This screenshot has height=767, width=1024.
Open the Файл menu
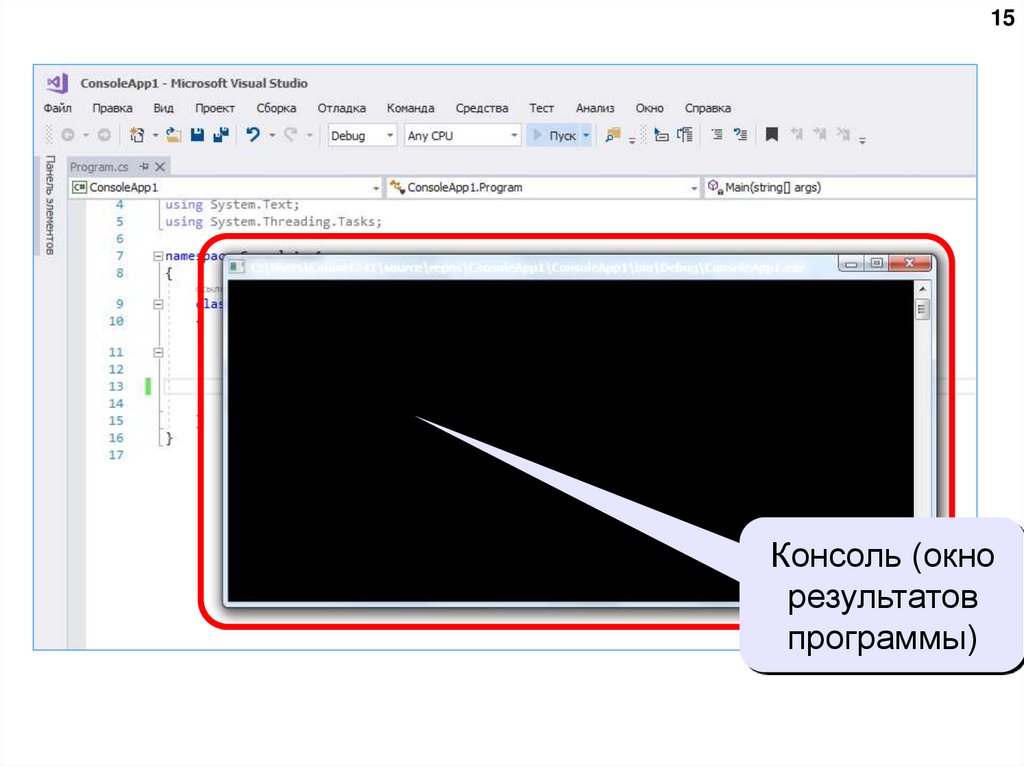[57, 108]
